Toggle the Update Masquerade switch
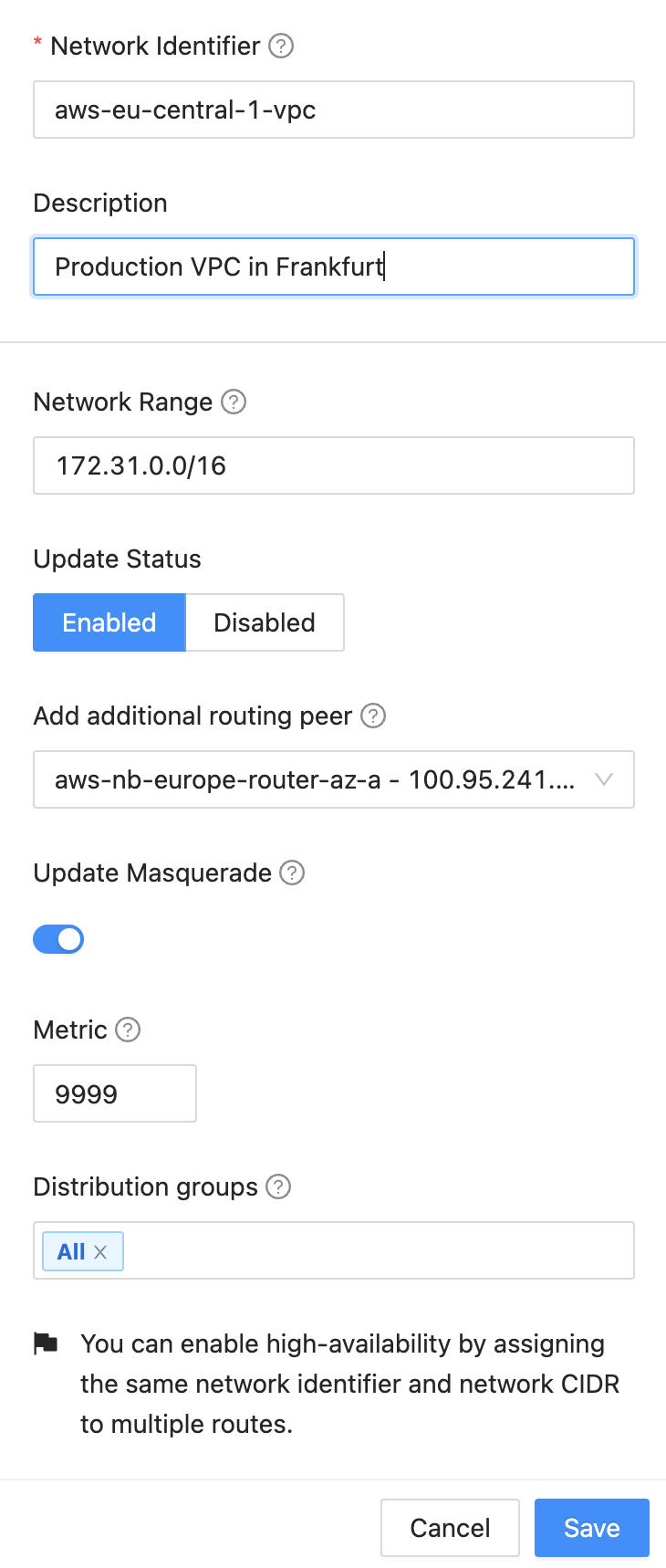 point(58,939)
